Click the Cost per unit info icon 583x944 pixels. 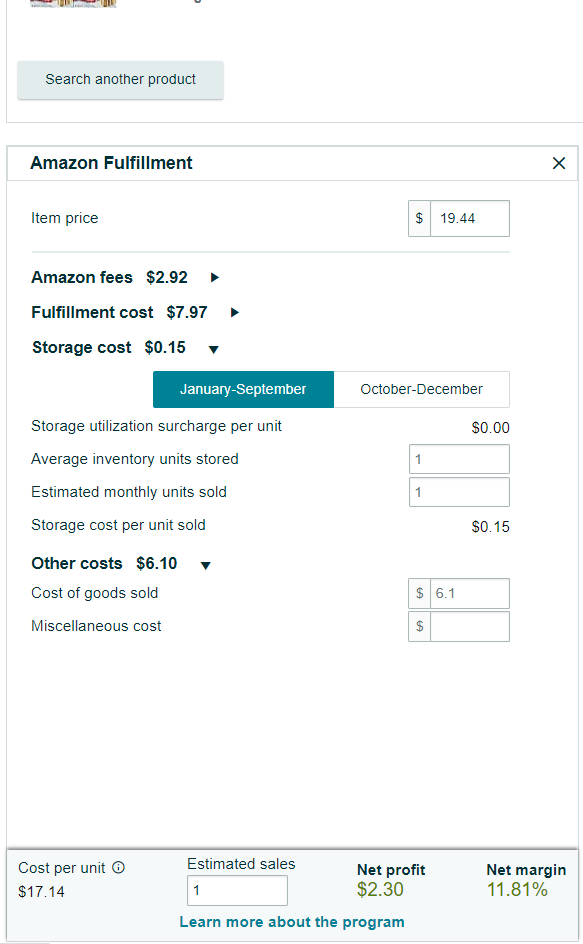coord(119,868)
